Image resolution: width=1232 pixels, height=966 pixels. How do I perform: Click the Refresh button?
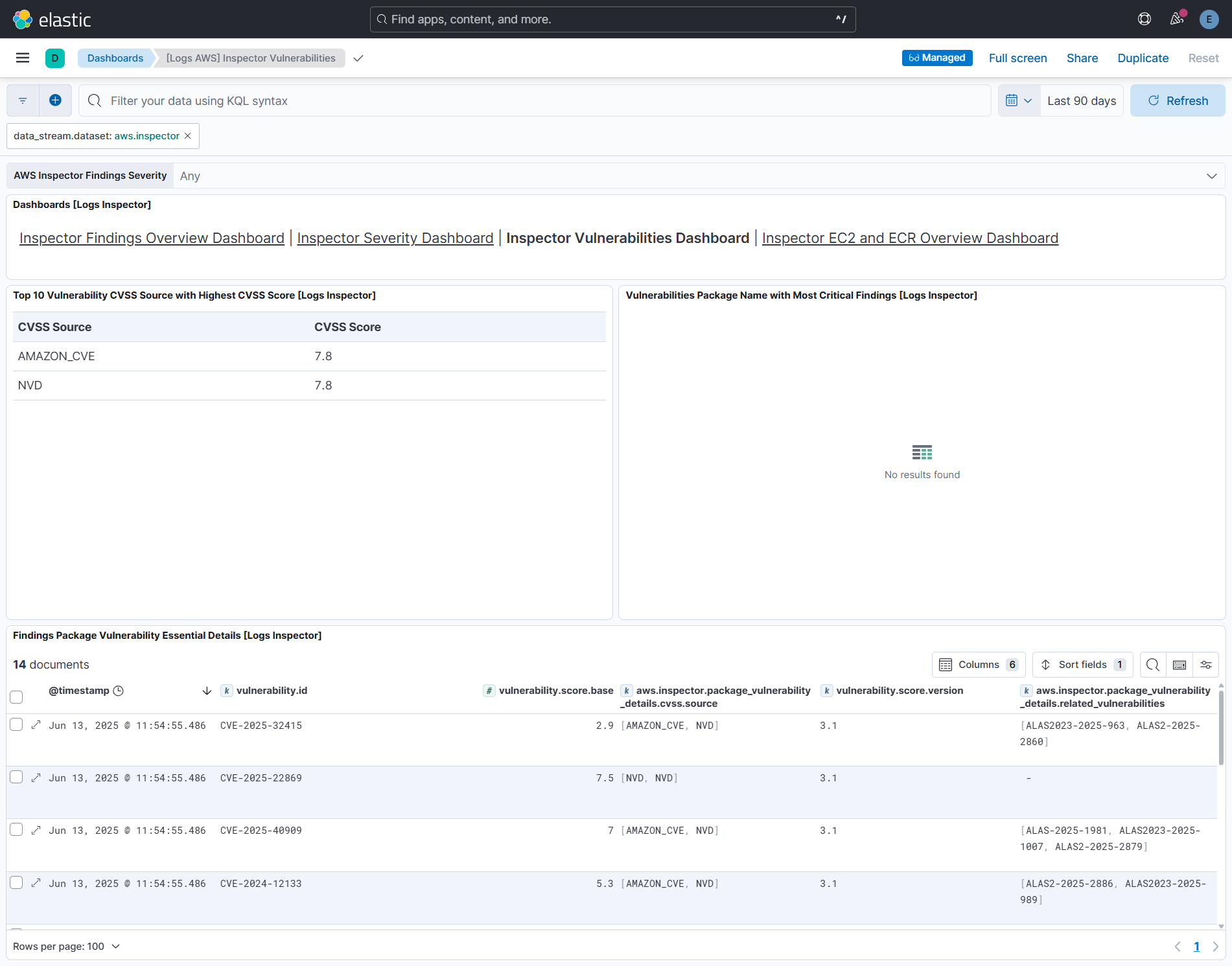tap(1178, 100)
